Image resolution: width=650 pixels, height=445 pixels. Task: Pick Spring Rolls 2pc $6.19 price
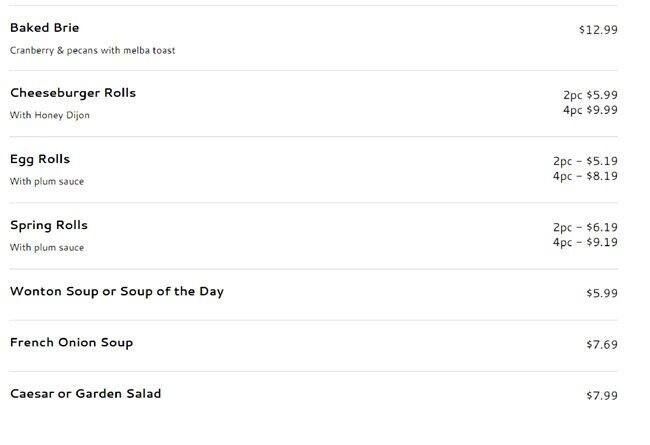click(x=585, y=227)
